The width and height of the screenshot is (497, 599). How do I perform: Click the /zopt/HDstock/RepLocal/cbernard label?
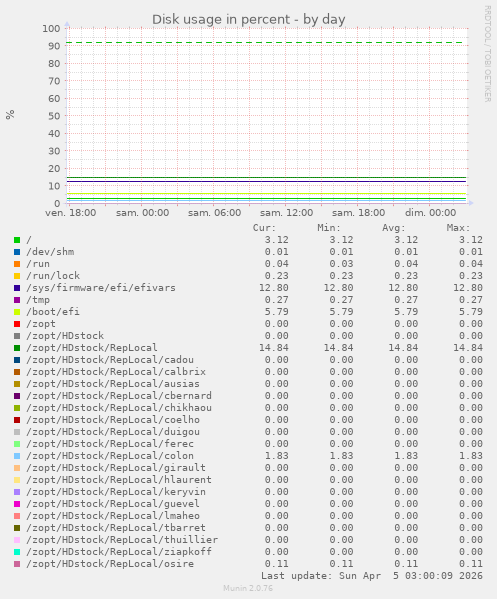119,396
